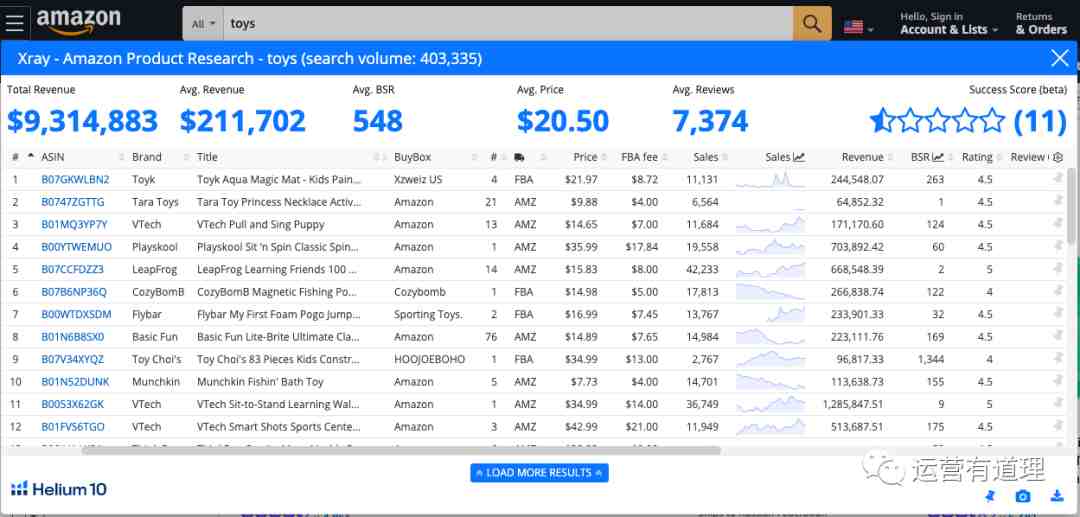The height and width of the screenshot is (517, 1080).
Task: Click the Load More Results button
Action: pos(539,473)
